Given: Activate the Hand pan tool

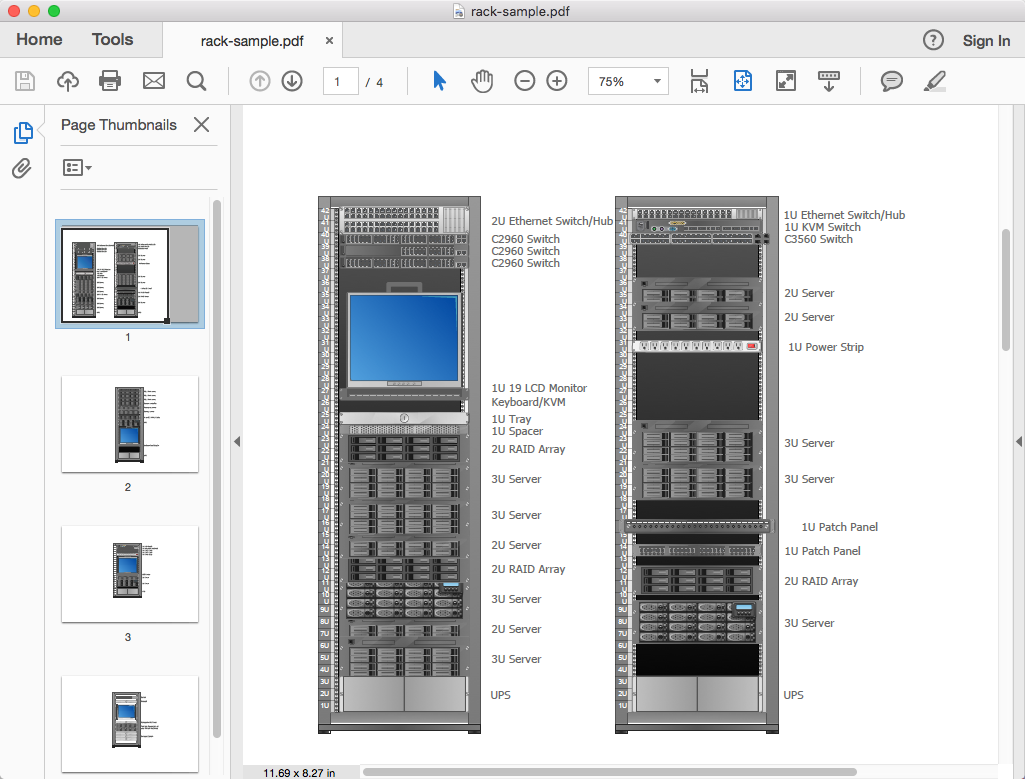Looking at the screenshot, I should (482, 81).
